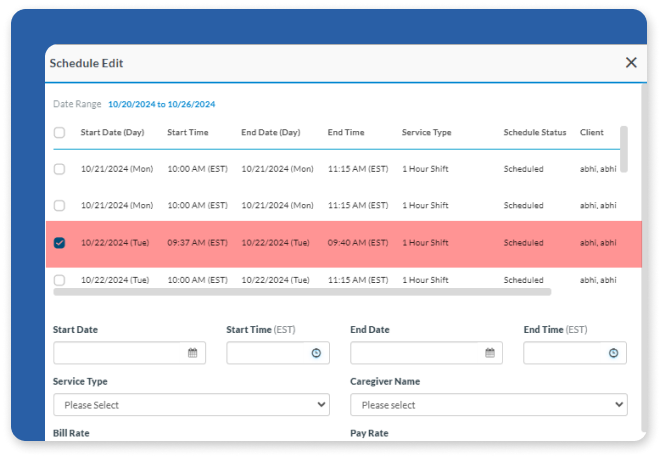The height and width of the screenshot is (458, 662).
Task: Open the End Date calendar picker icon
Action: [489, 353]
